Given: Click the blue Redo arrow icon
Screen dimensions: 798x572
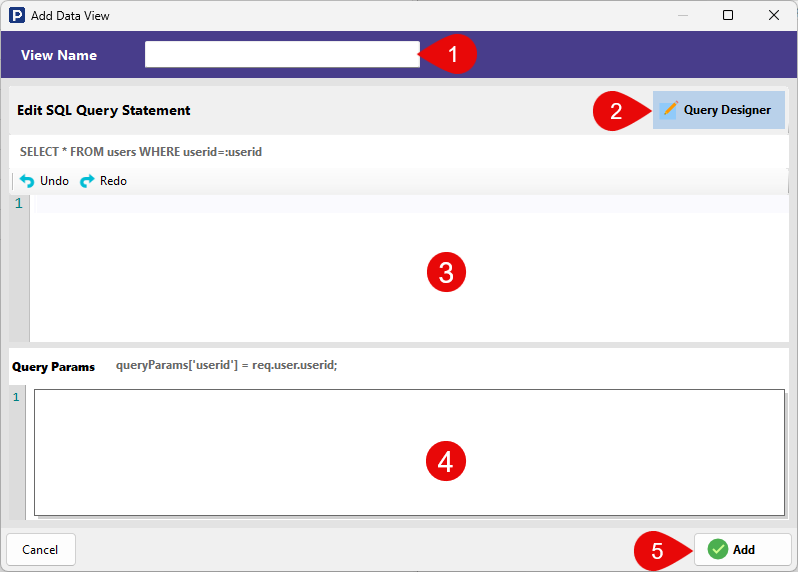Looking at the screenshot, I should [87, 181].
